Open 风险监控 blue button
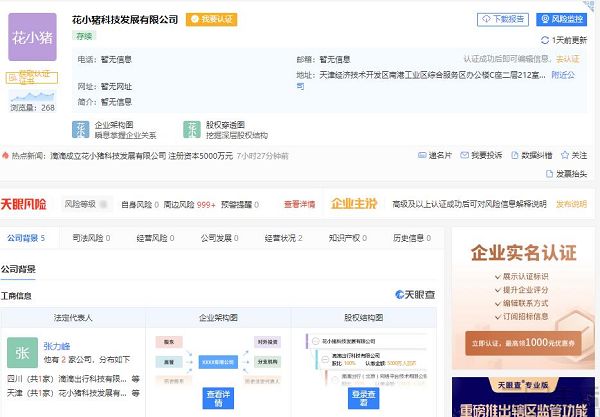This screenshot has width=600, height=417. click(x=561, y=19)
